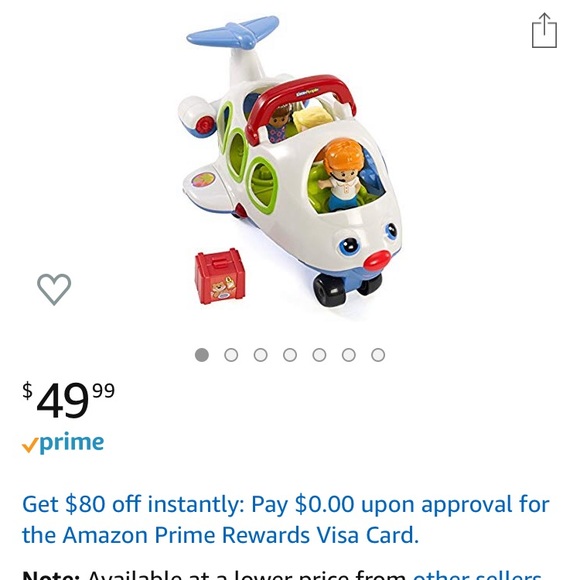Select the last image carousel dot
The height and width of the screenshot is (580, 580).
tap(378, 355)
